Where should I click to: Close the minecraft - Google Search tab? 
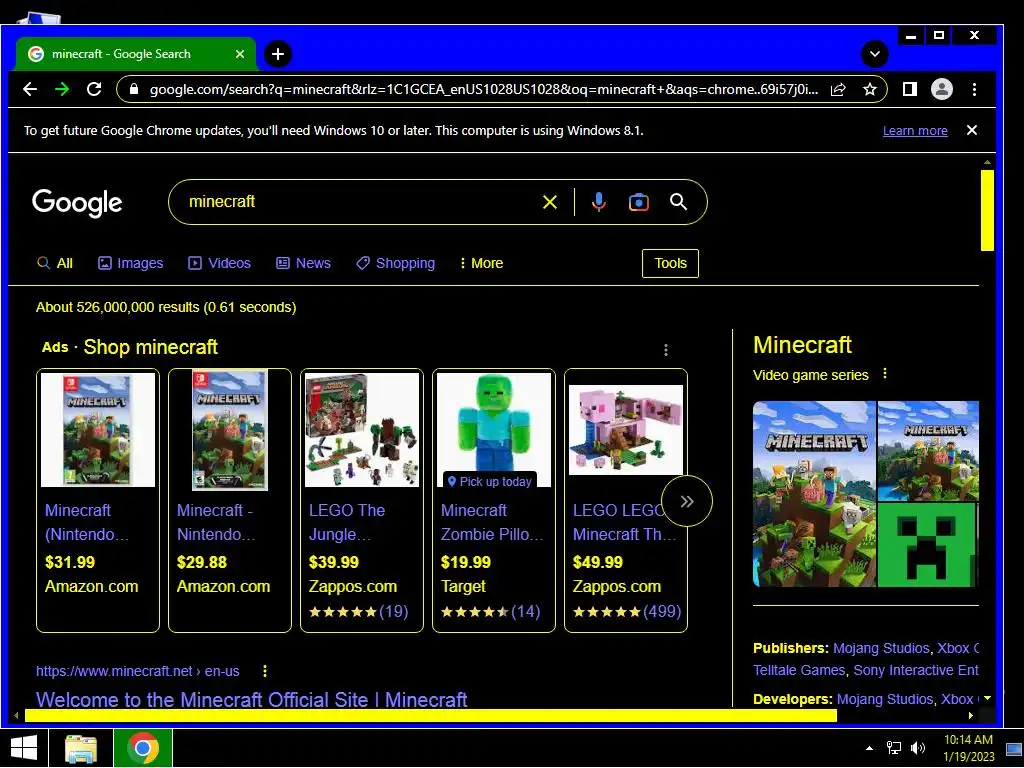[x=240, y=54]
